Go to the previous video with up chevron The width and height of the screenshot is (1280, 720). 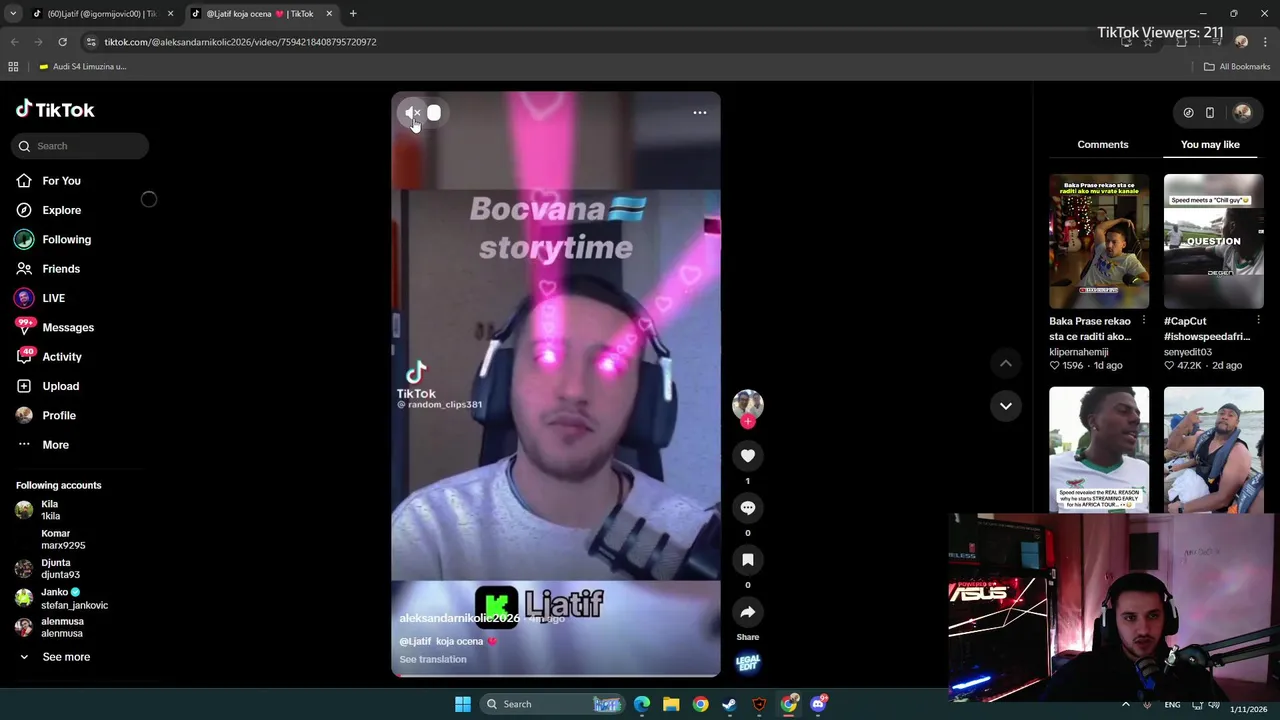[x=1006, y=364]
